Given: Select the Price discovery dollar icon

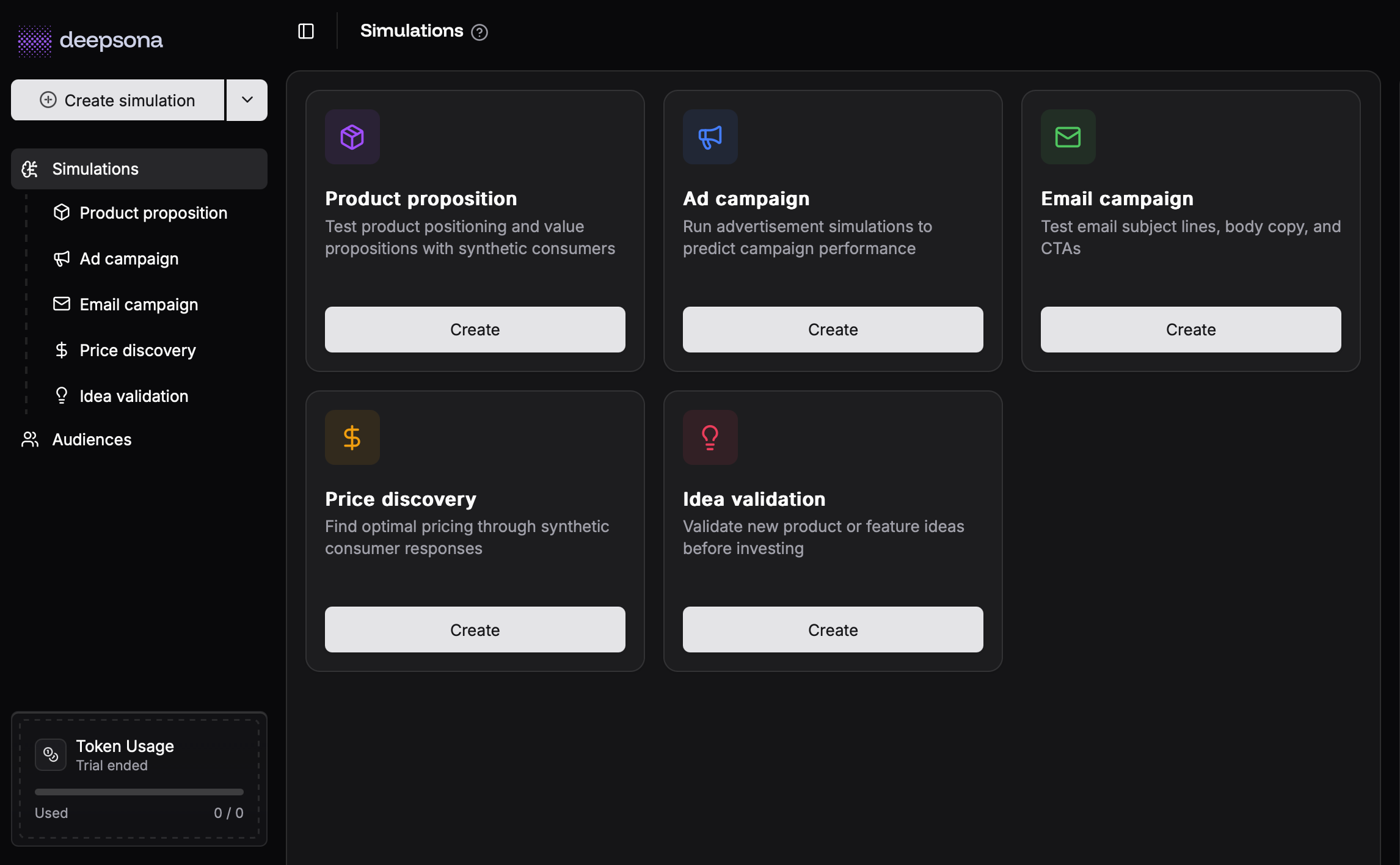Looking at the screenshot, I should coord(352,437).
